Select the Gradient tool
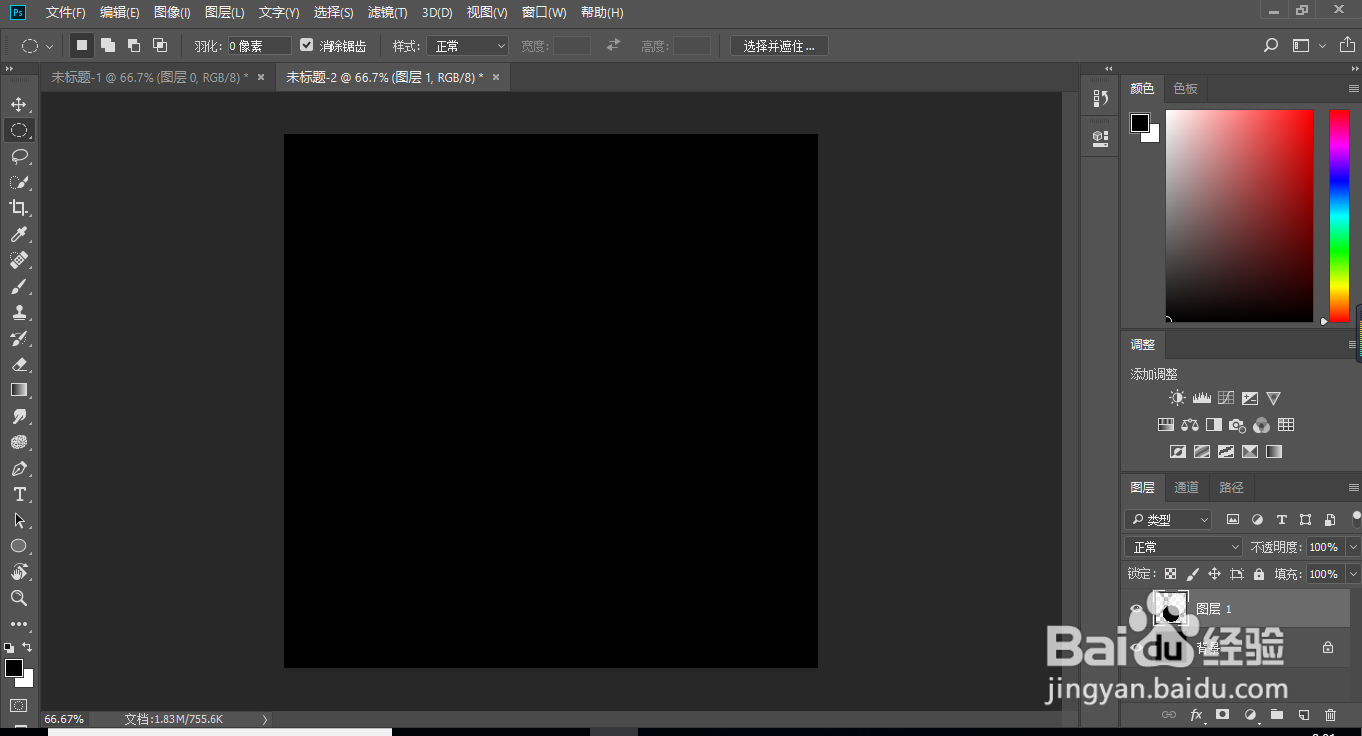Image resolution: width=1362 pixels, height=736 pixels. [18, 390]
